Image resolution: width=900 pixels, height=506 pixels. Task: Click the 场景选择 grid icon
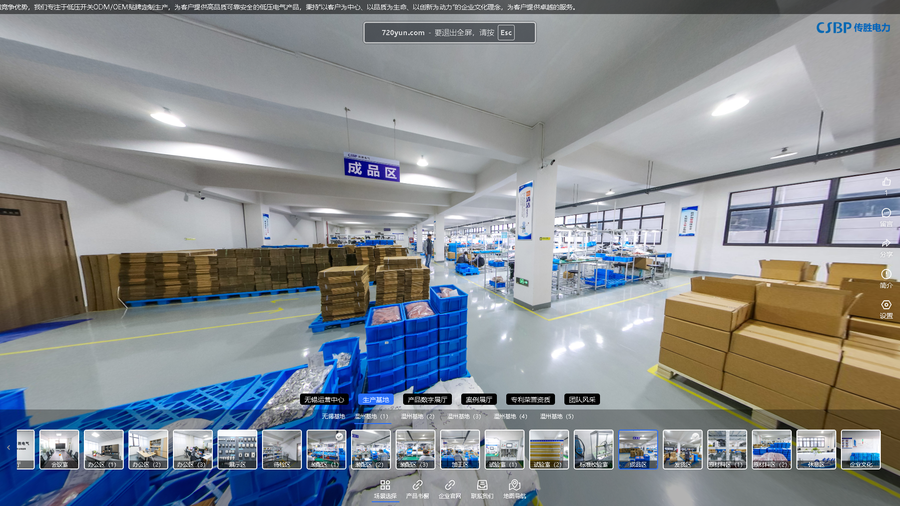pos(385,485)
